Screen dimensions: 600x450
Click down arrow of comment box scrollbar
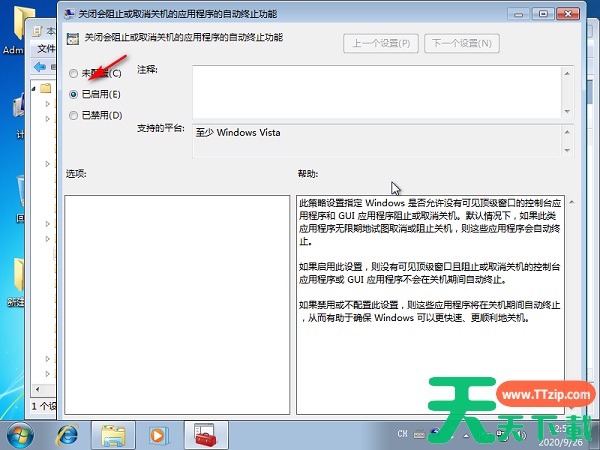pos(567,111)
